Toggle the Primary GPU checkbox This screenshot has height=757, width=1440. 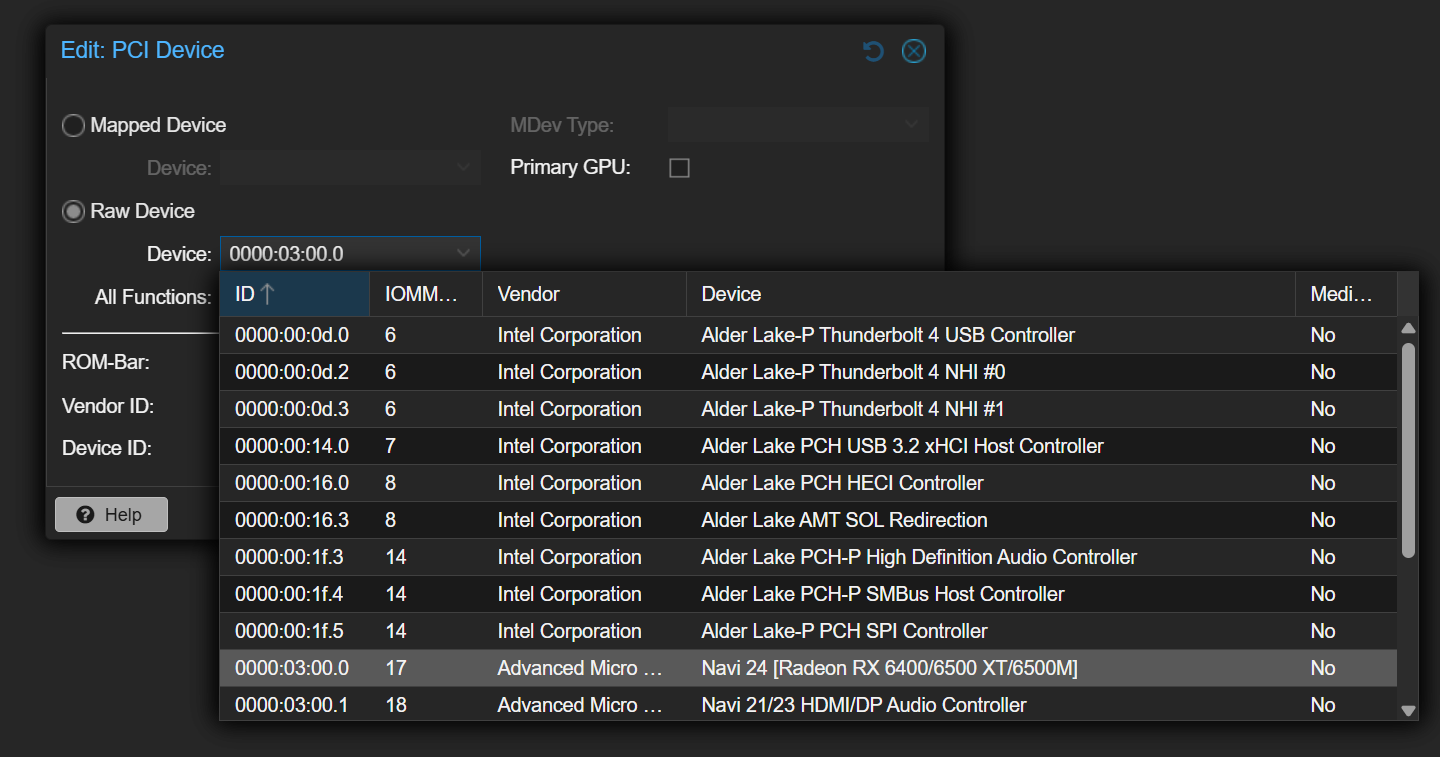tap(679, 168)
